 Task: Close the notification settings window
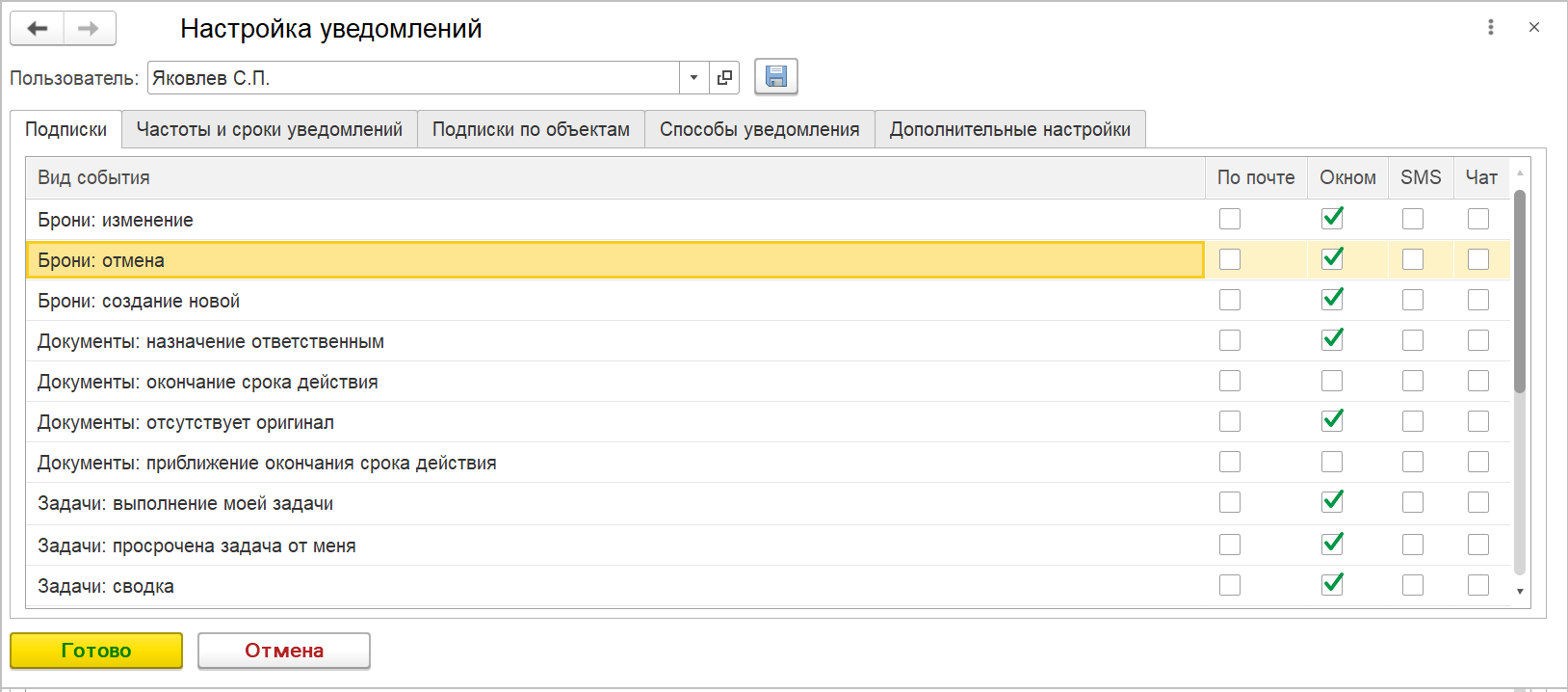[x=1534, y=28]
